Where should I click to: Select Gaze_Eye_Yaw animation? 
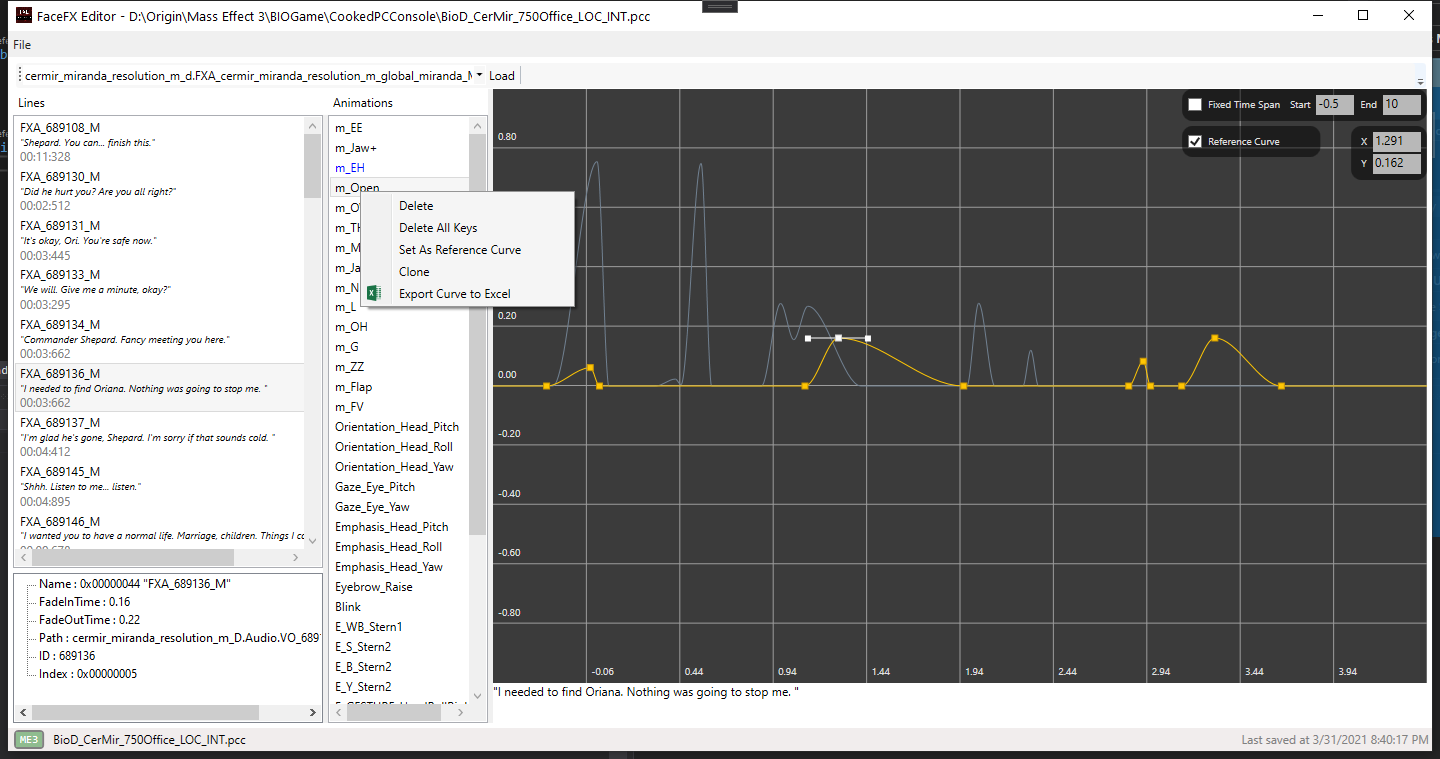coord(372,507)
